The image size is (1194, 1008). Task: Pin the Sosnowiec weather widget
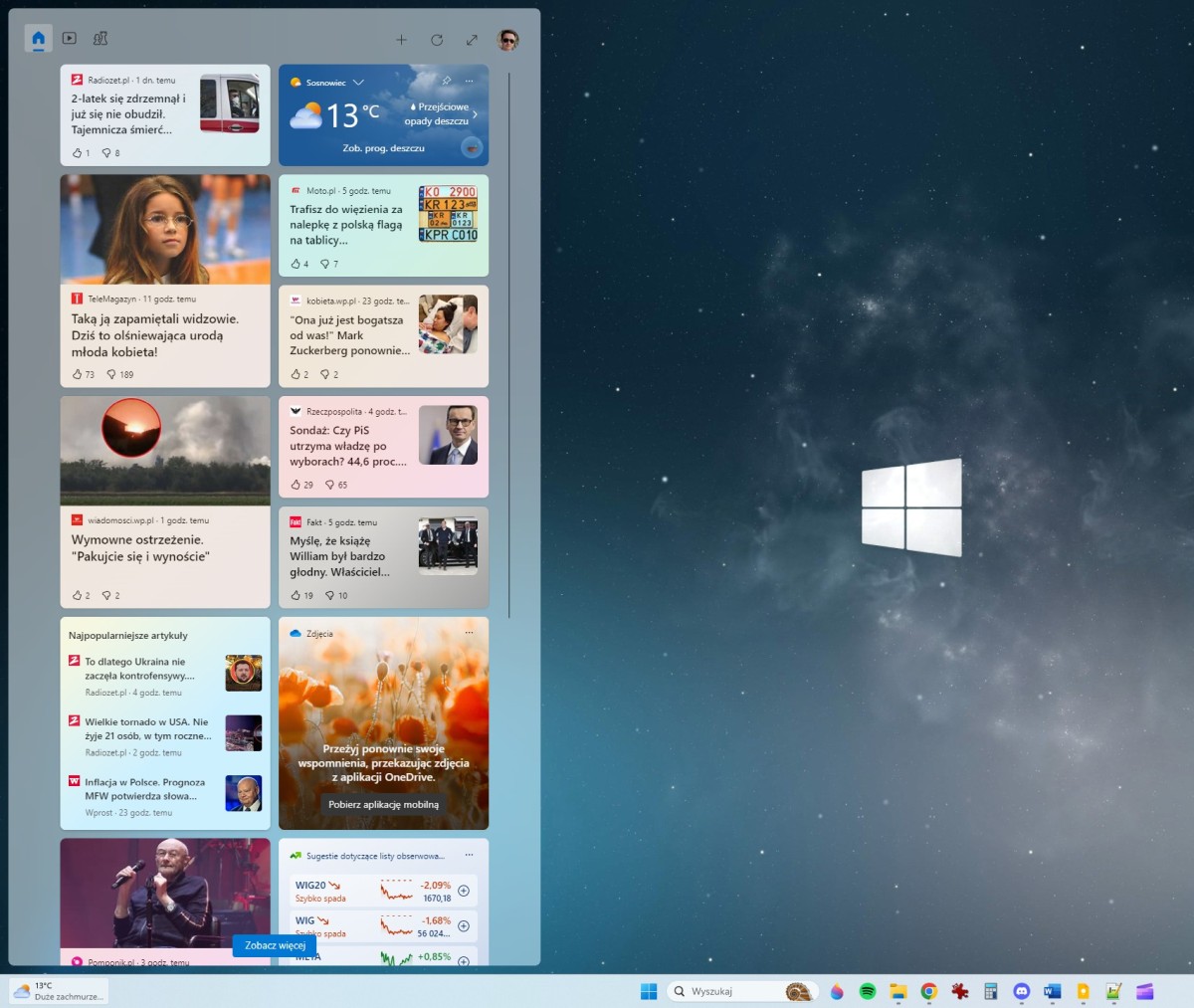click(x=446, y=82)
